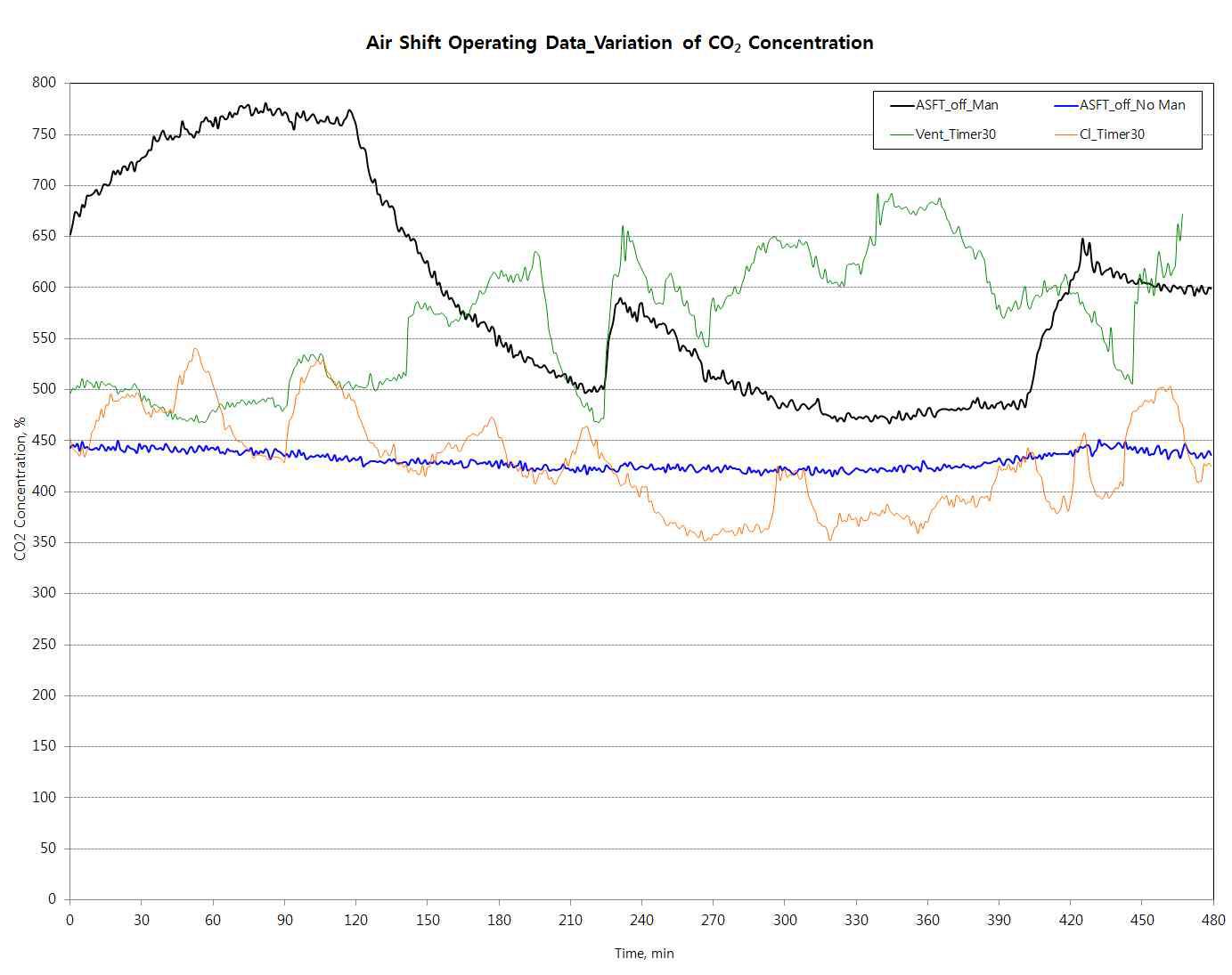
Task: Click the x-axis tick label 120
Action: [x=356, y=920]
